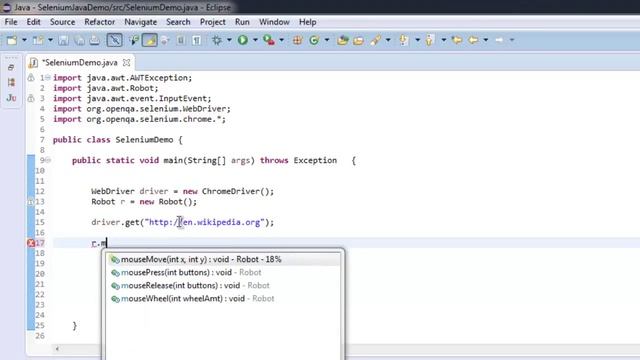Viewport: 640px width, 360px height.
Task: Click the Run Last Tool (external tools) icon
Action: coord(269,40)
